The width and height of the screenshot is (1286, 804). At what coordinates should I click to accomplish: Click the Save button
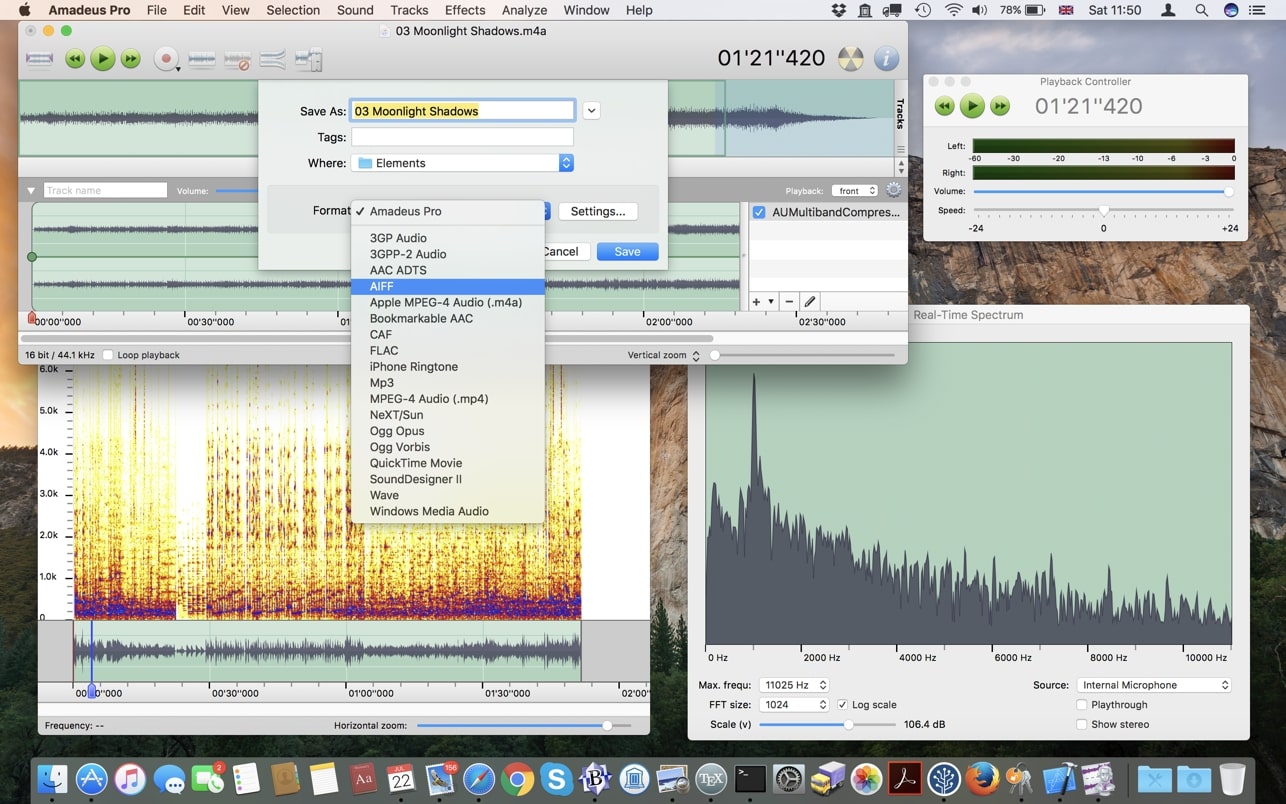click(627, 251)
